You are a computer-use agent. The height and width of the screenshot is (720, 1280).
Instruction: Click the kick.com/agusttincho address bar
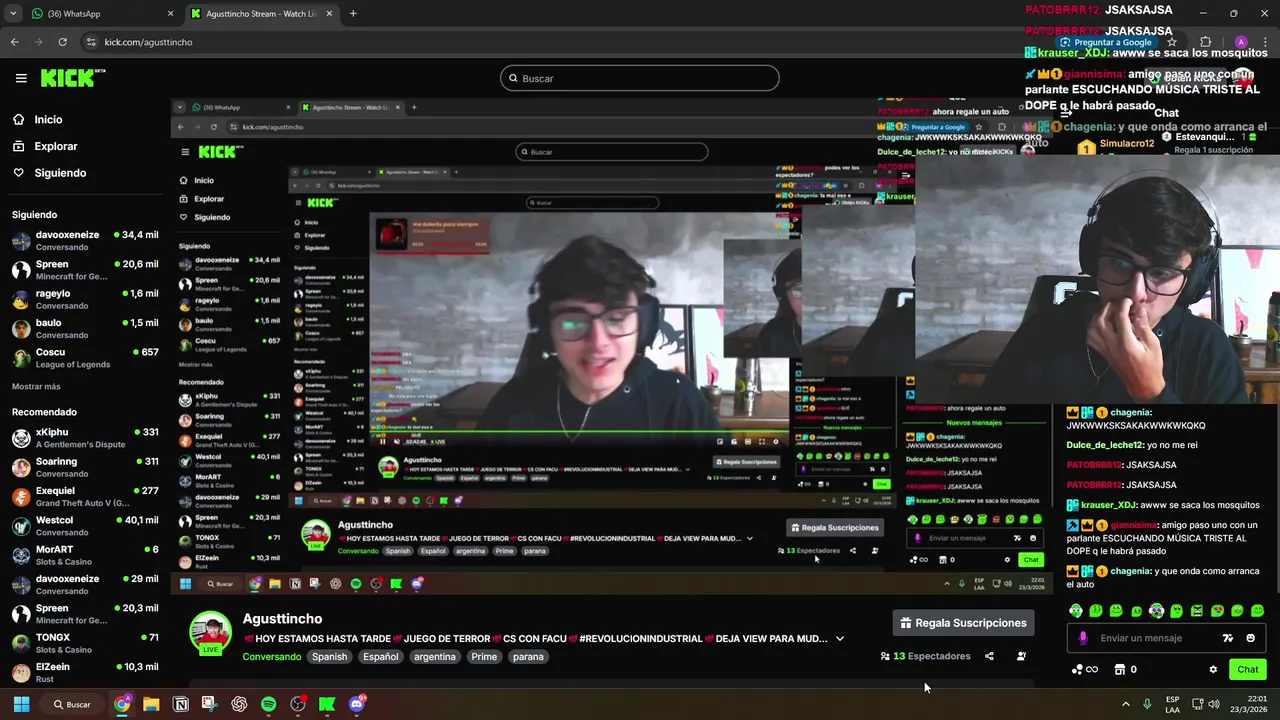pyautogui.click(x=148, y=42)
